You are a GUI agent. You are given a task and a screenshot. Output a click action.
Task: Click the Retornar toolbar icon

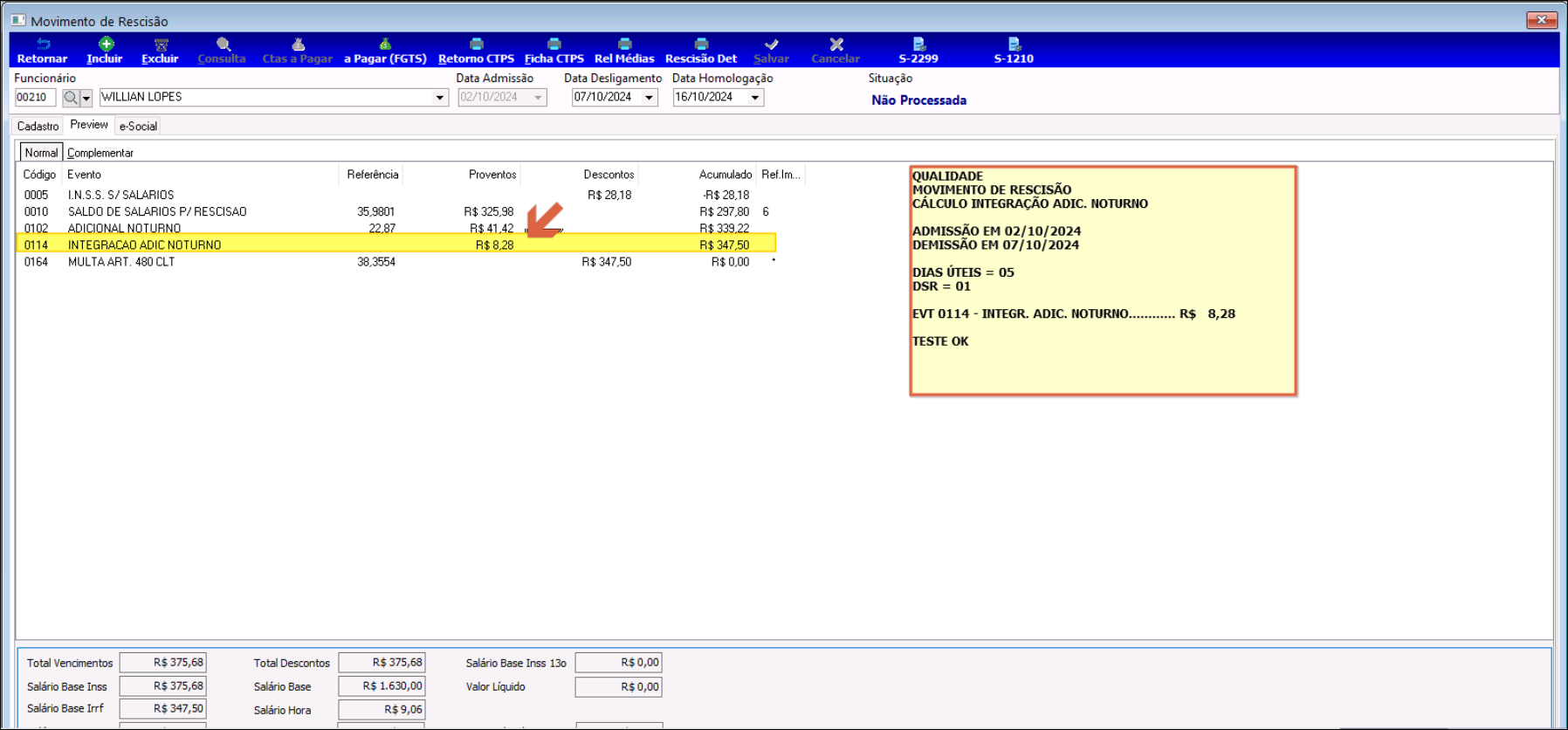point(42,44)
